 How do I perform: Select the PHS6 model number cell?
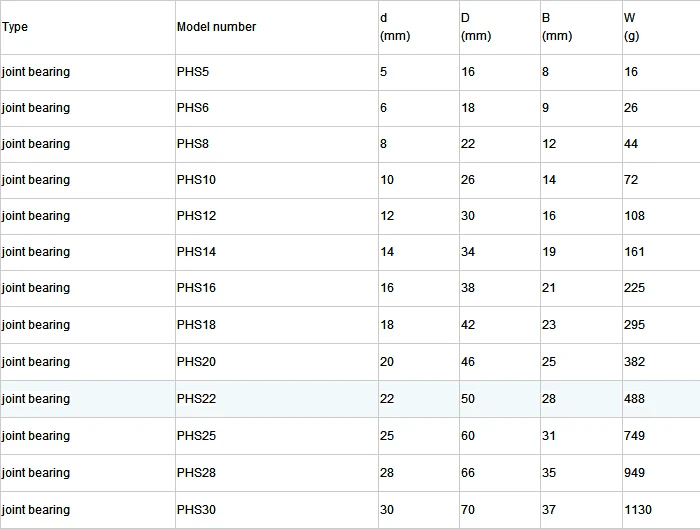pos(193,108)
